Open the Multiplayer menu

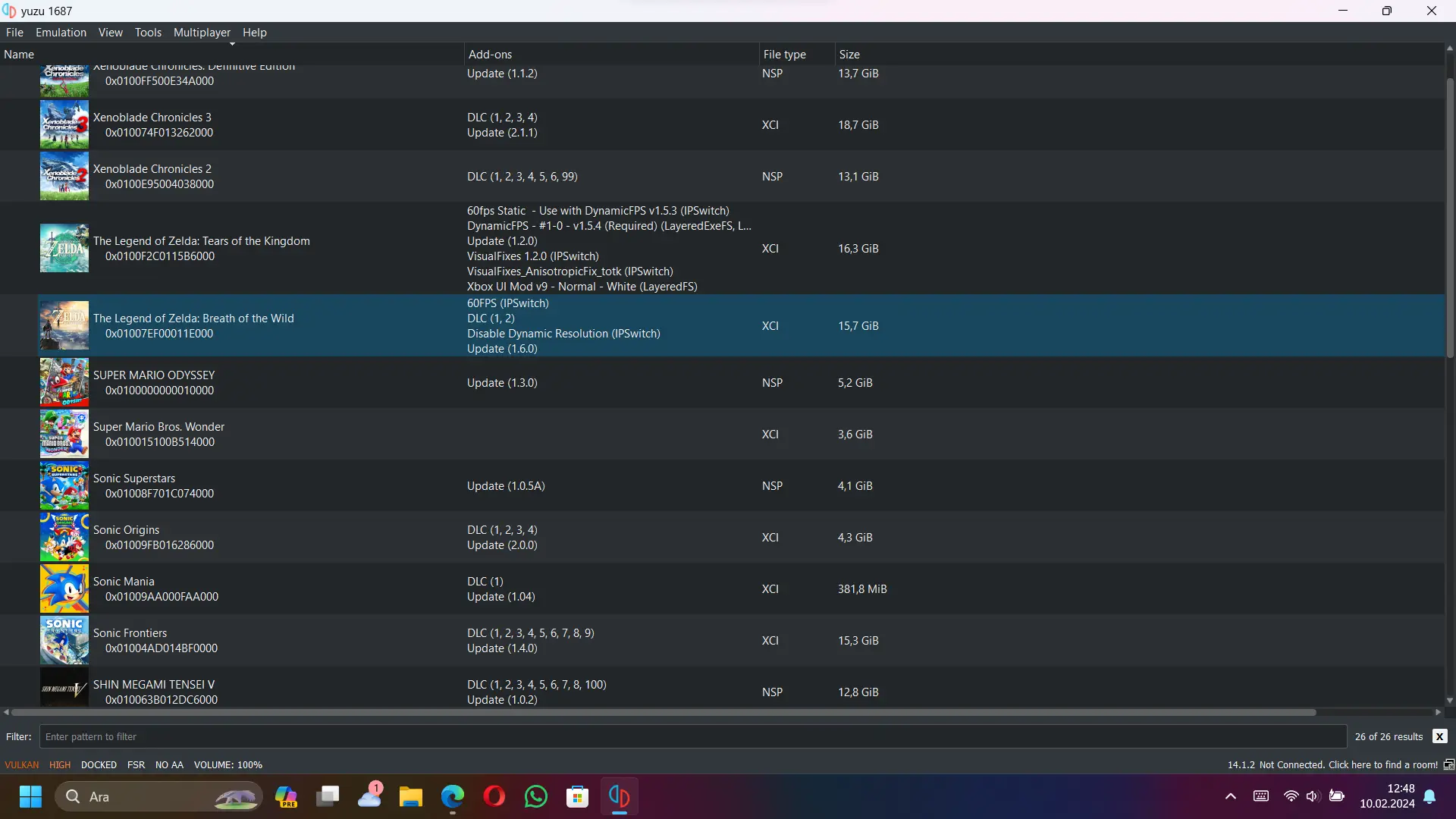tap(202, 33)
